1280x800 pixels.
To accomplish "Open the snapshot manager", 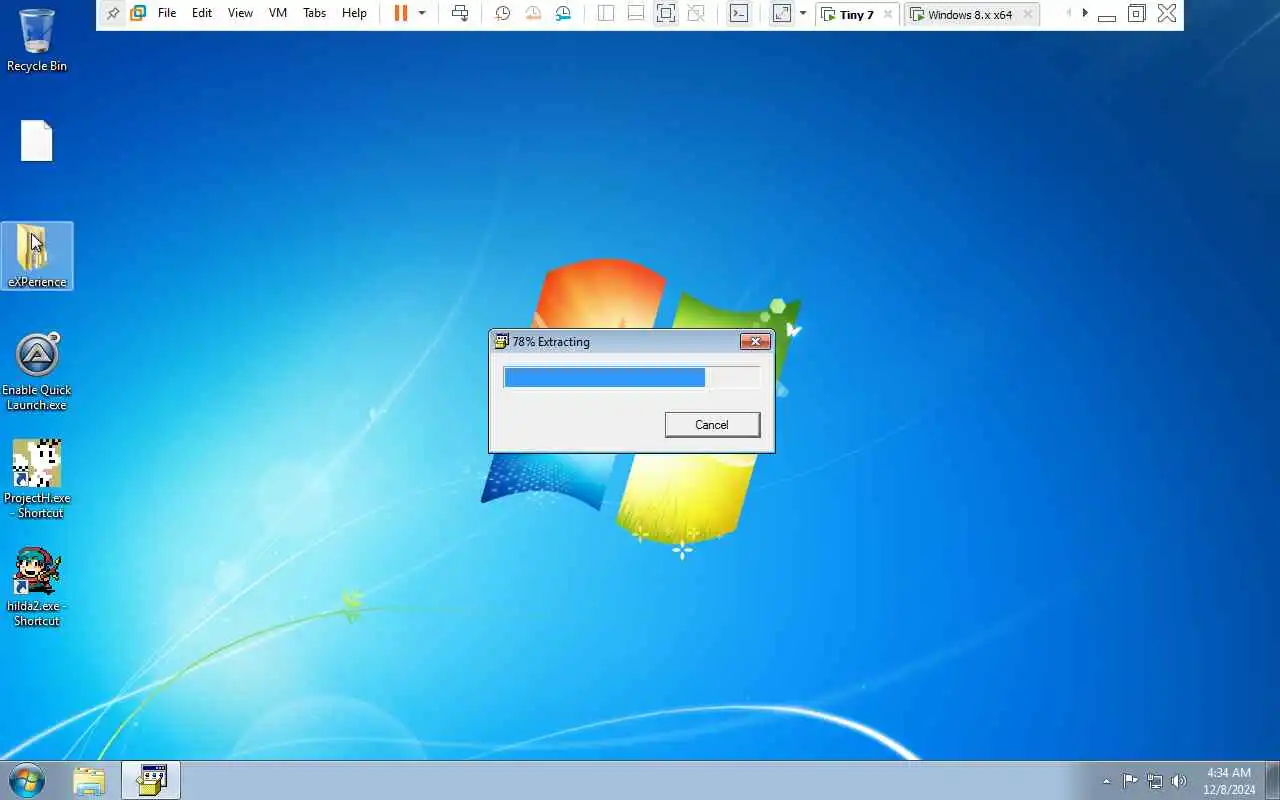I will (564, 14).
